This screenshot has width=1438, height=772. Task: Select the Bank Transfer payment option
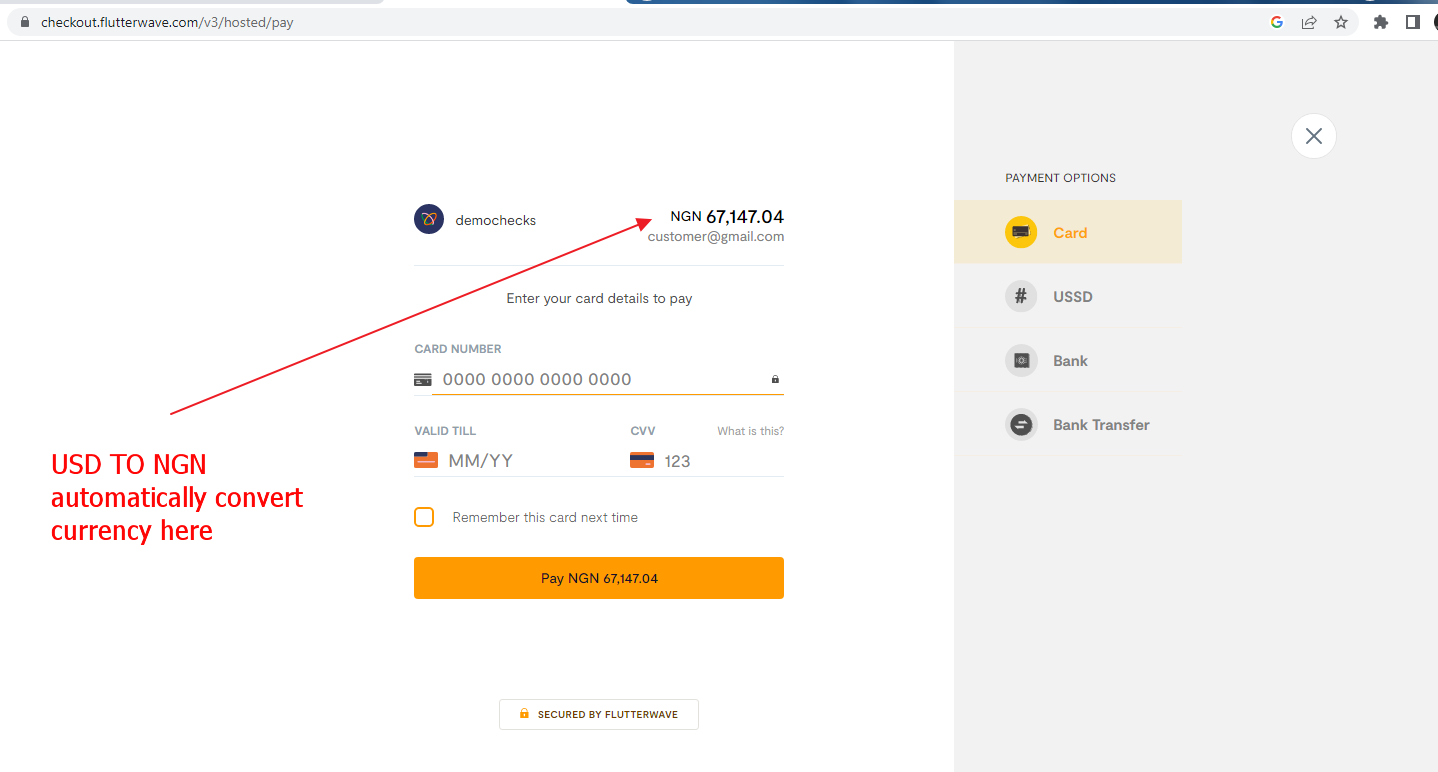[1068, 424]
